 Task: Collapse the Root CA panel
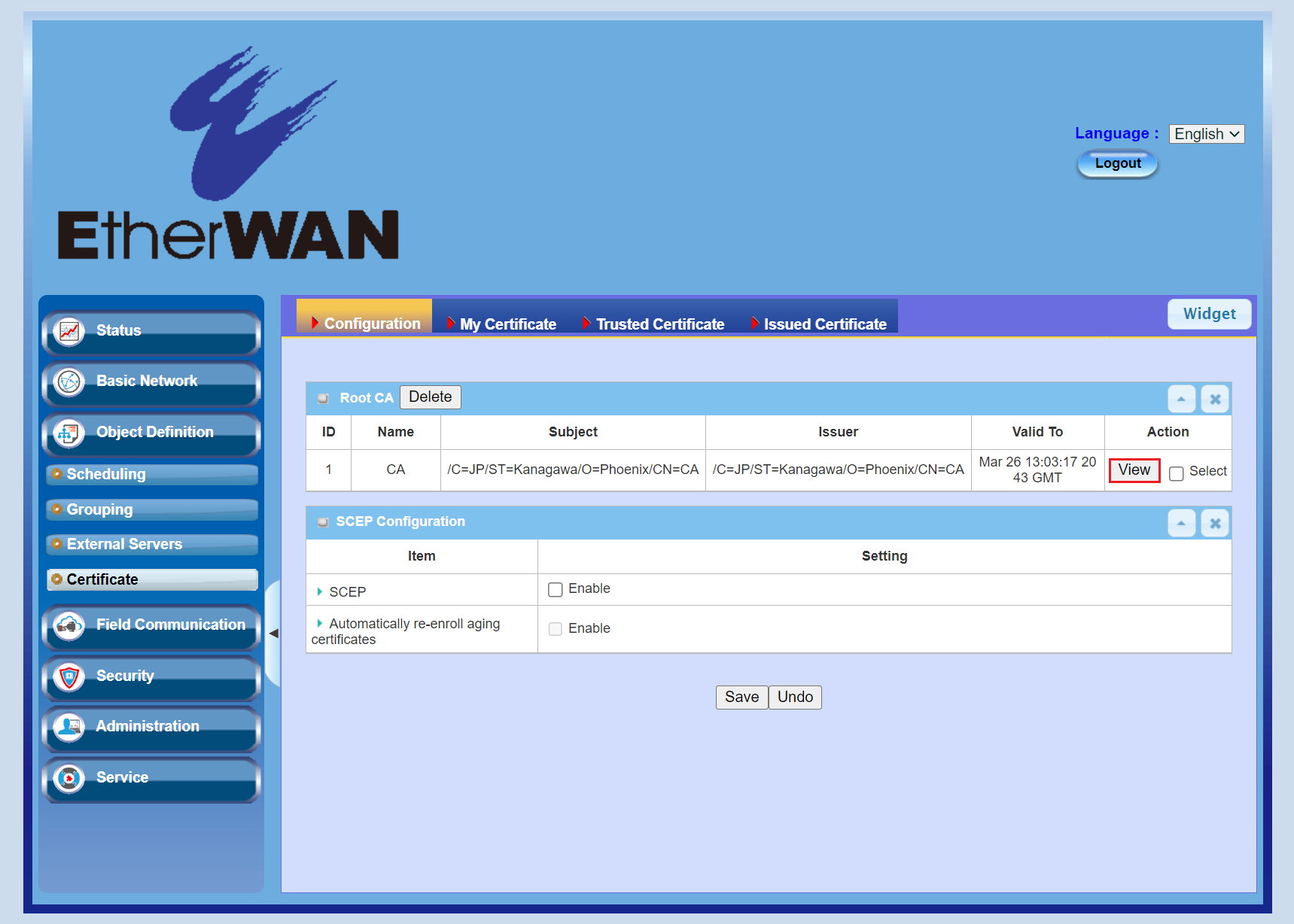[1181, 399]
